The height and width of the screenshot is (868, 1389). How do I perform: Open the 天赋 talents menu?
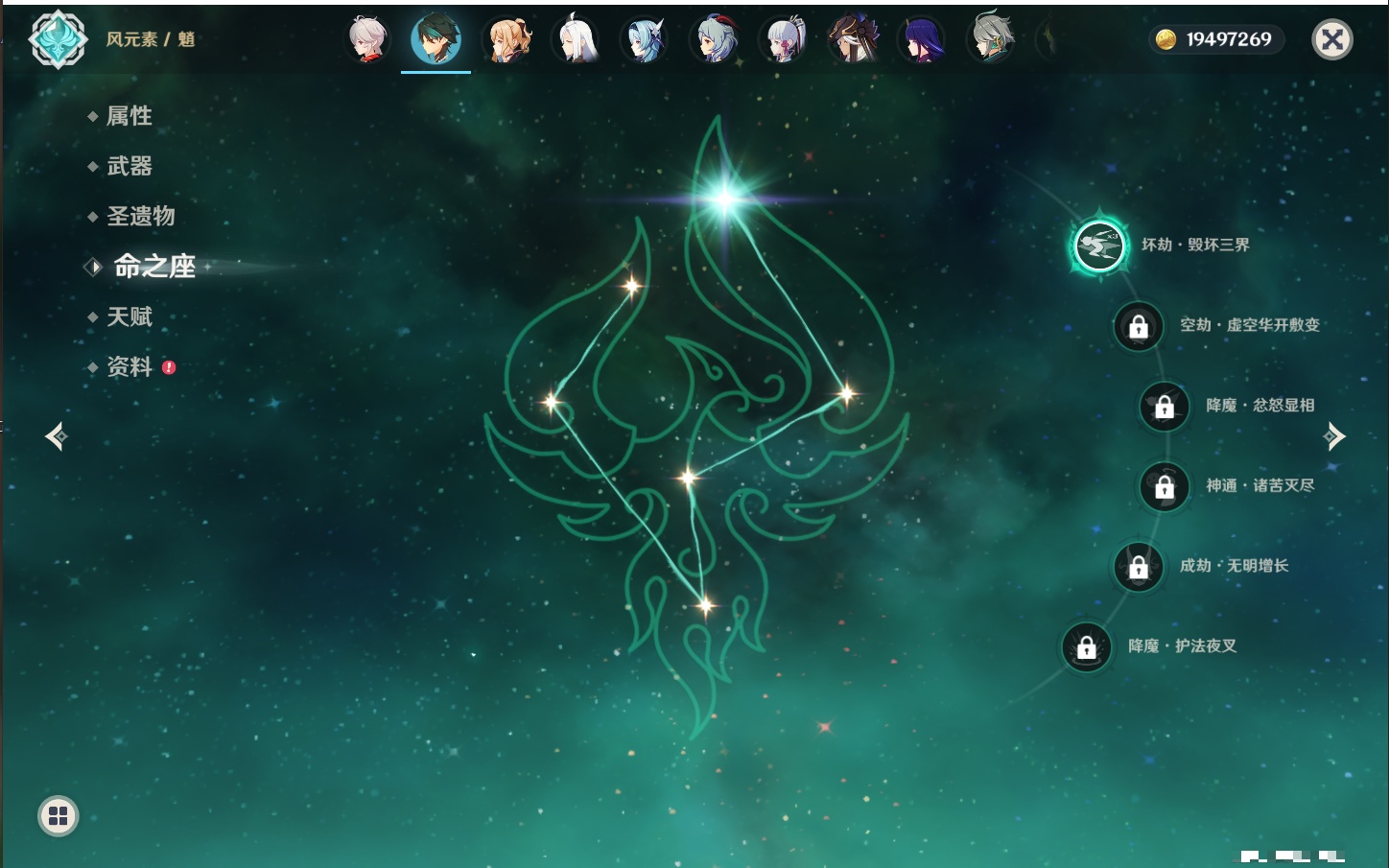click(129, 317)
